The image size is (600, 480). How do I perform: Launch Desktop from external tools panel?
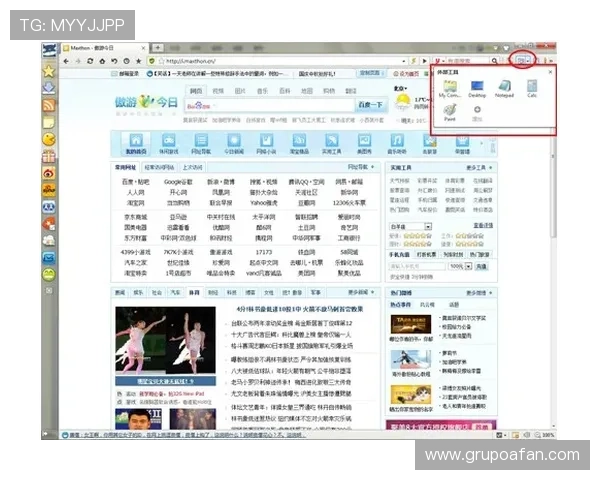[477, 89]
